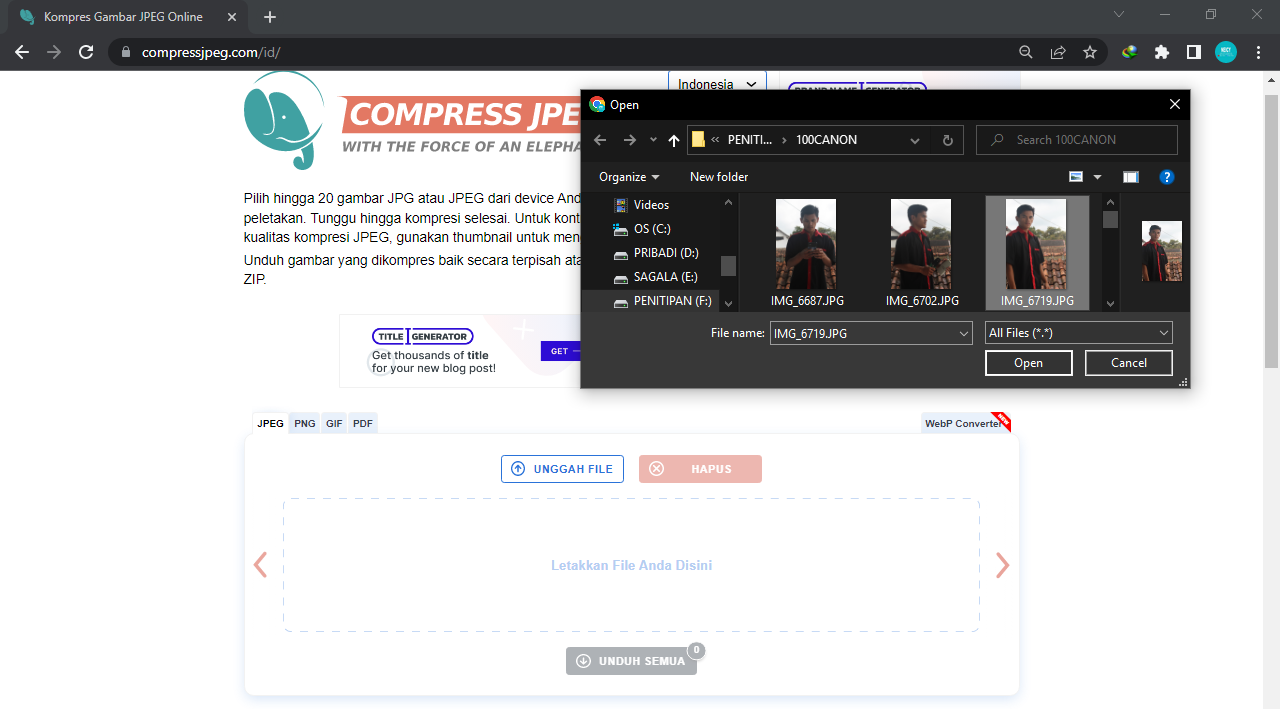The height and width of the screenshot is (709, 1280).
Task: Refresh the 100CANON folder view
Action: pos(948,140)
